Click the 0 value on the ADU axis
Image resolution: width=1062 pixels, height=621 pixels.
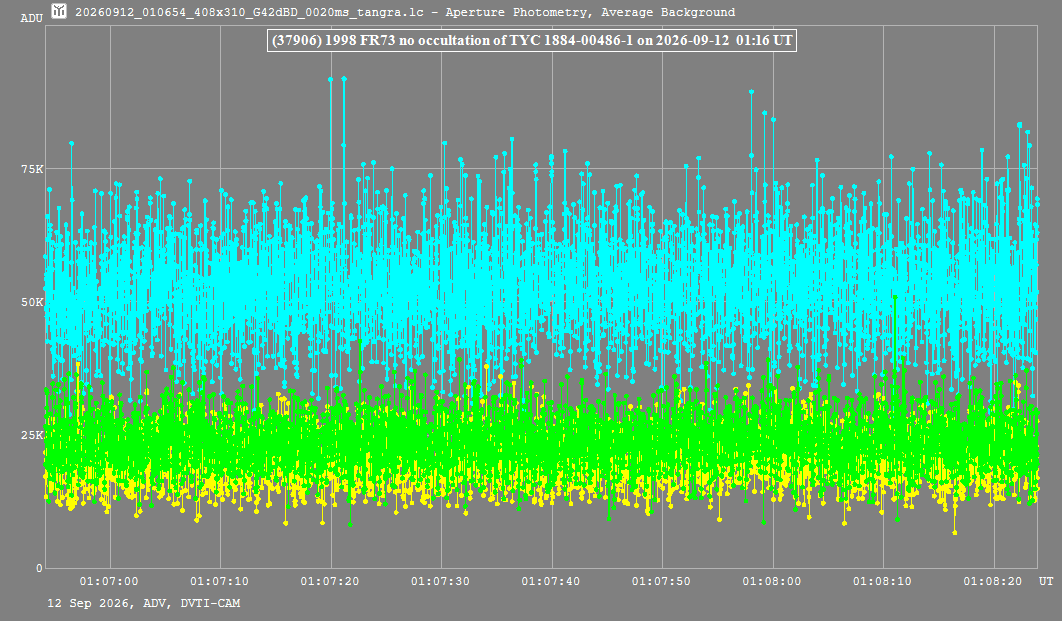[39, 568]
